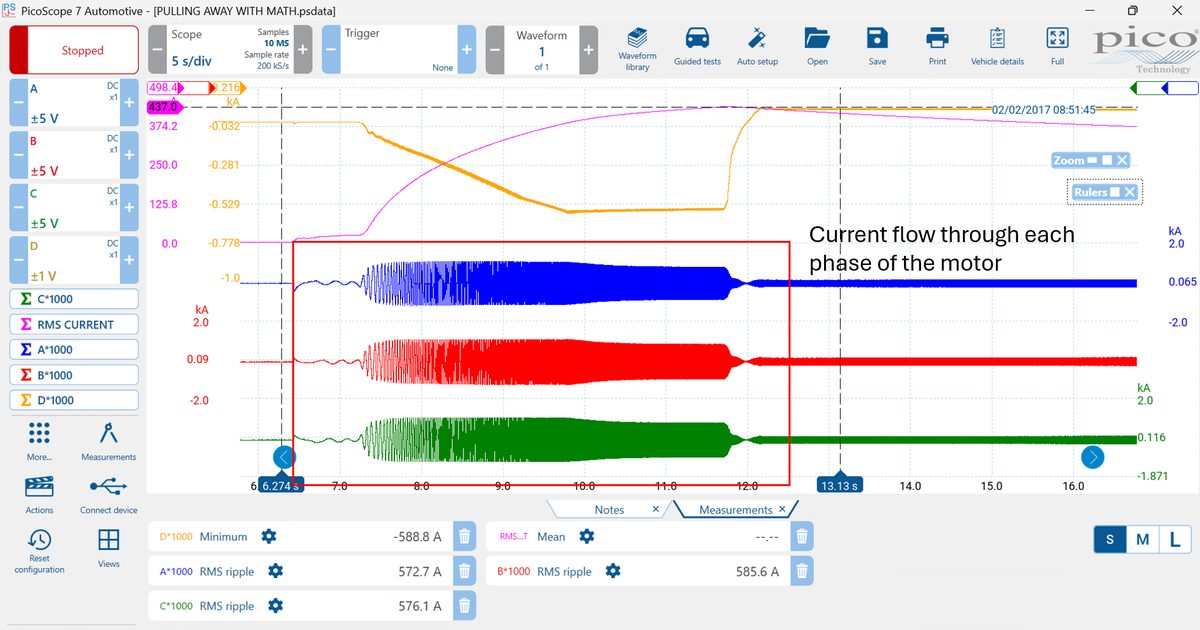Select the S size toggle
The width and height of the screenshot is (1200, 630).
(x=1110, y=540)
